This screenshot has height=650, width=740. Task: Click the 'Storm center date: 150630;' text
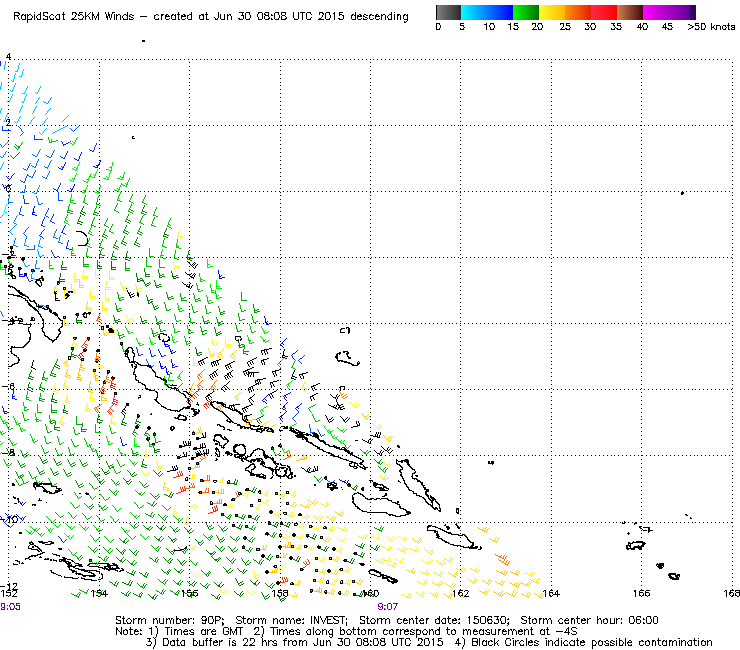434,620
